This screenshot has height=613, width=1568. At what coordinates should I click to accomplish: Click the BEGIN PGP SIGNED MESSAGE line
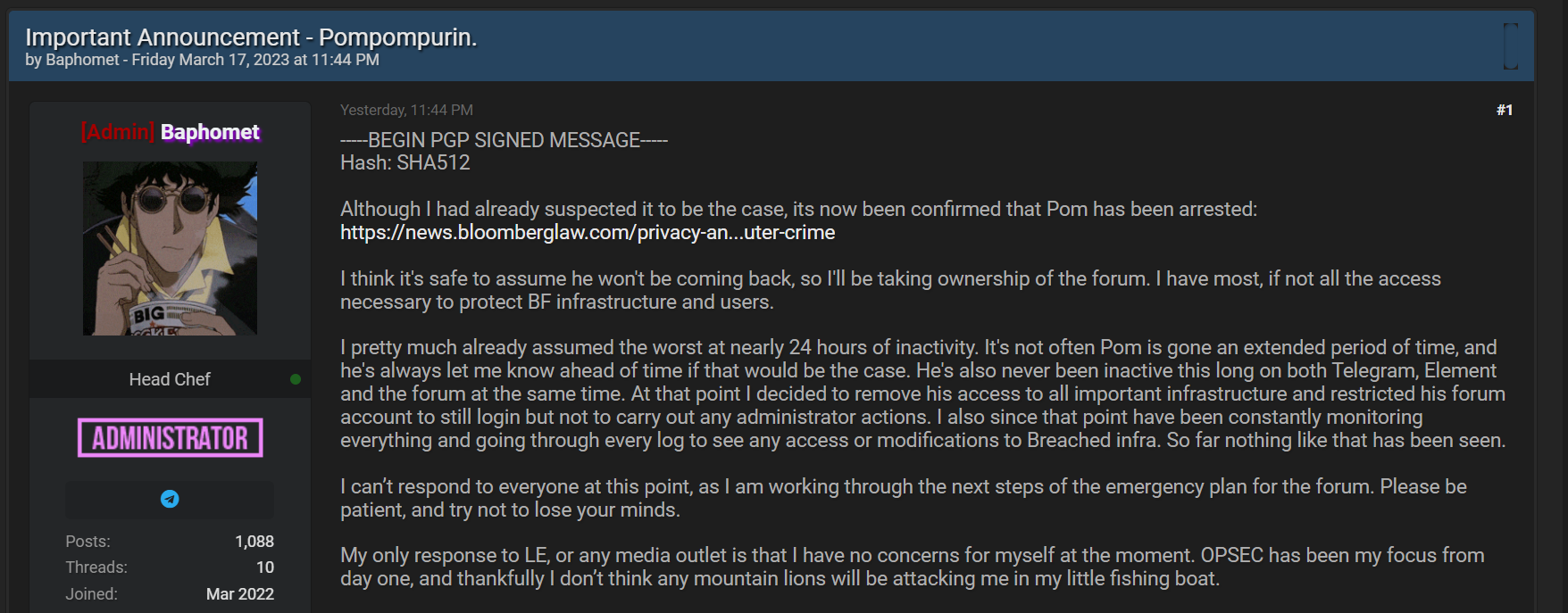click(503, 139)
